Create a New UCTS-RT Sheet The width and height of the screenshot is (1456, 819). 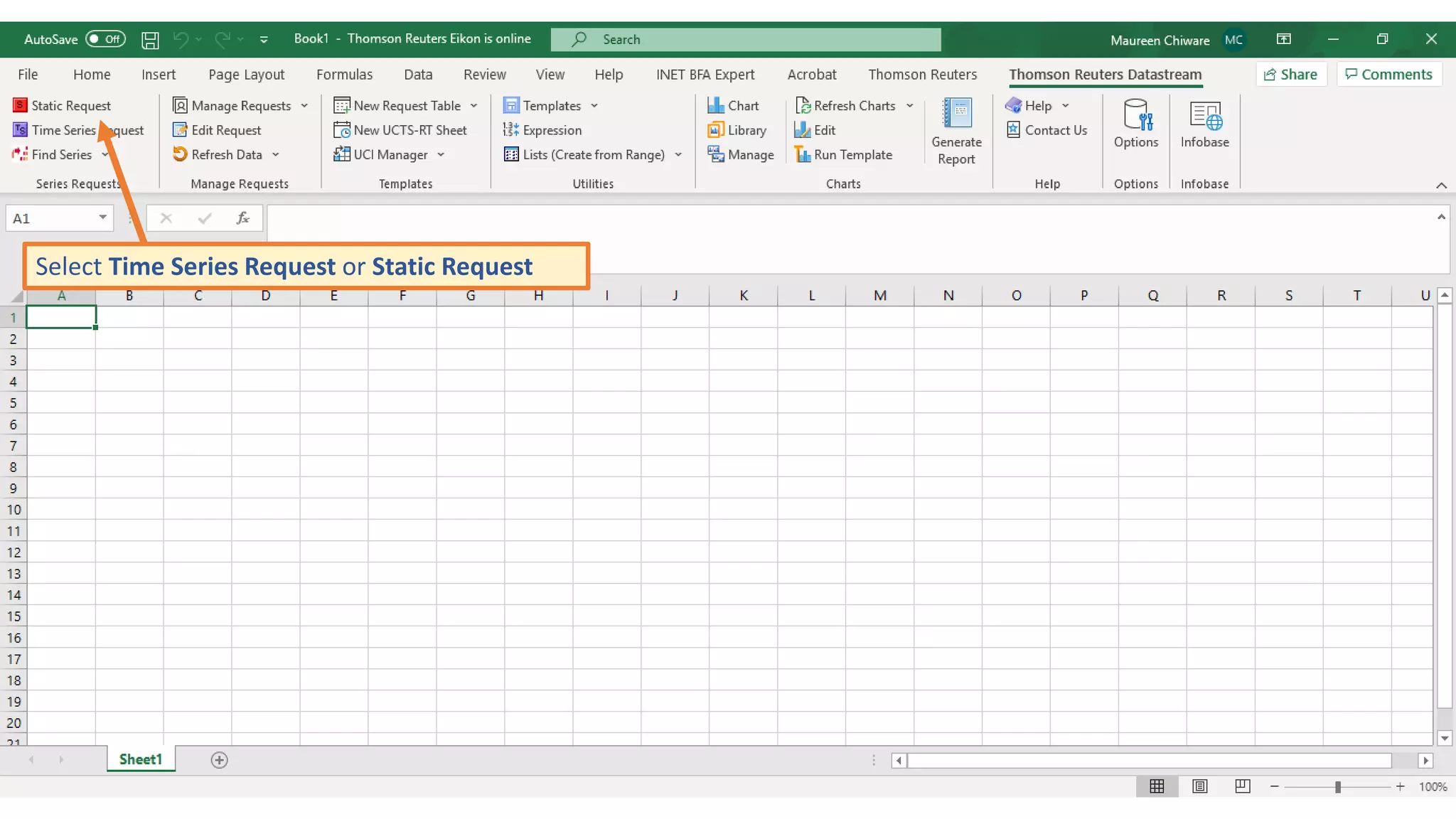click(x=400, y=130)
